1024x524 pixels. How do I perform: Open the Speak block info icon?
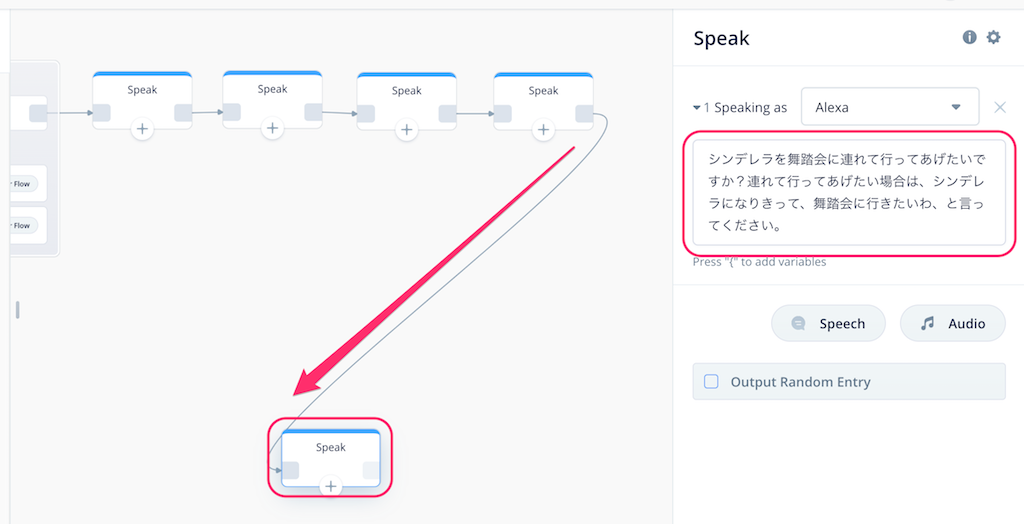pos(969,37)
